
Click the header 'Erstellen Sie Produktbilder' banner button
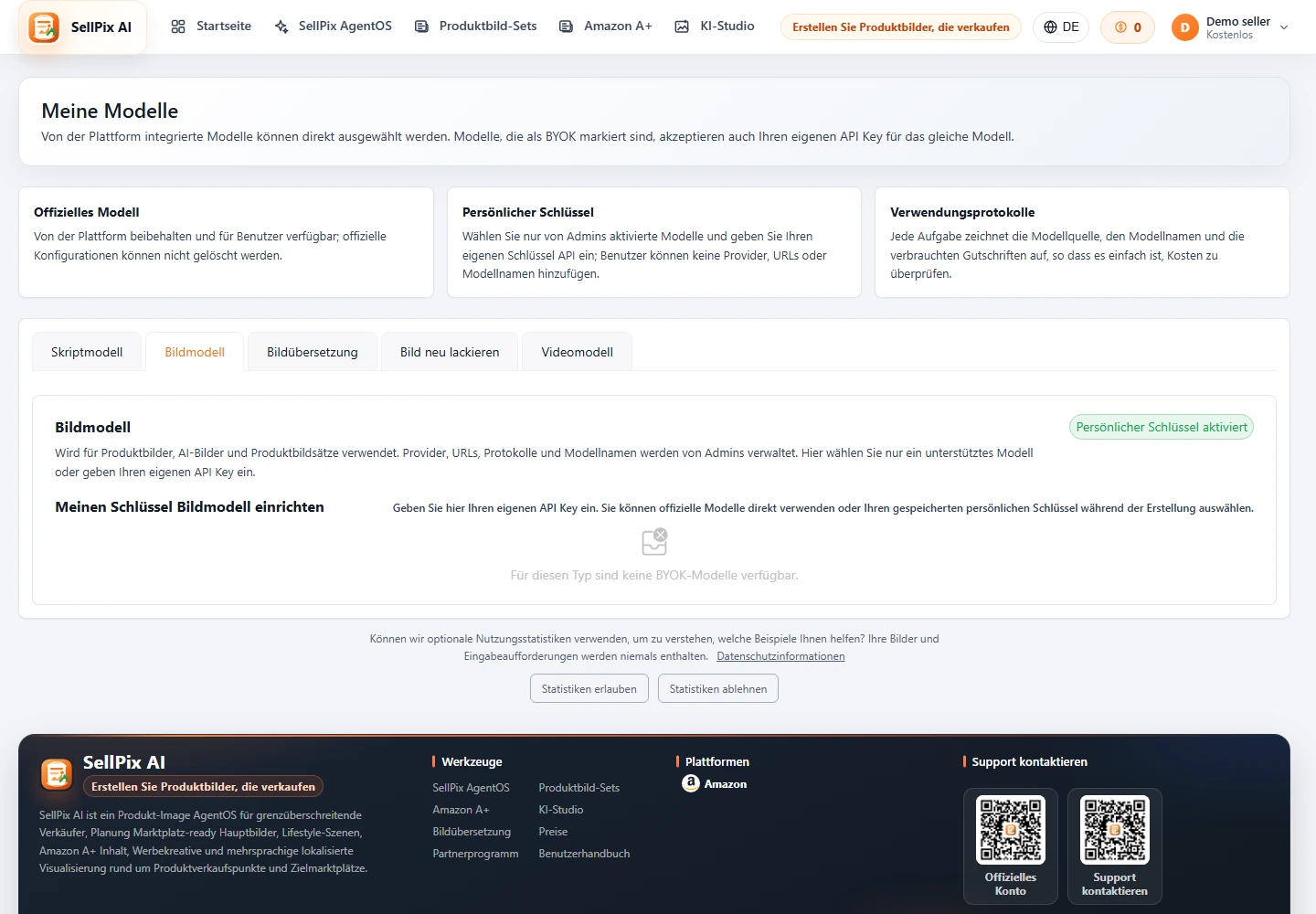(x=901, y=27)
